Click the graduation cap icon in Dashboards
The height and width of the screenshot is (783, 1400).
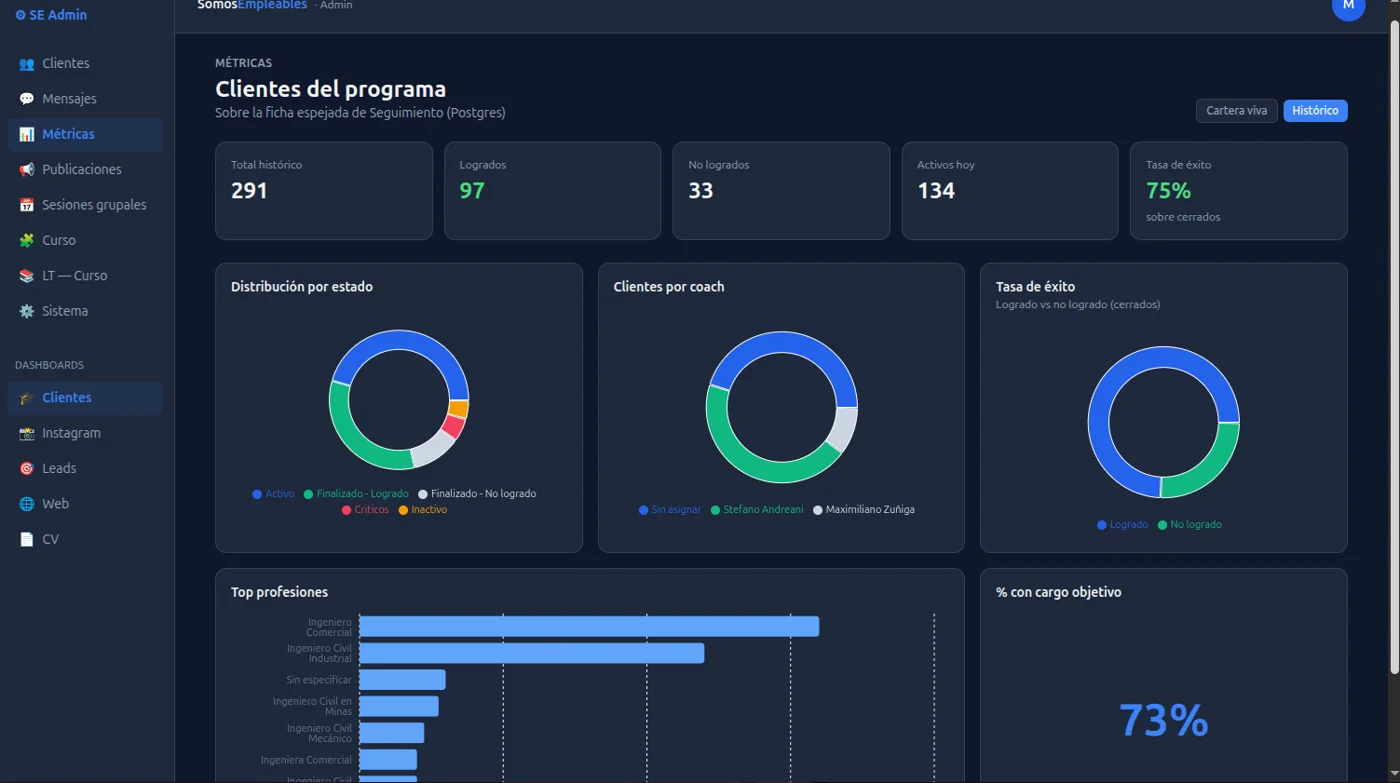pos(26,398)
